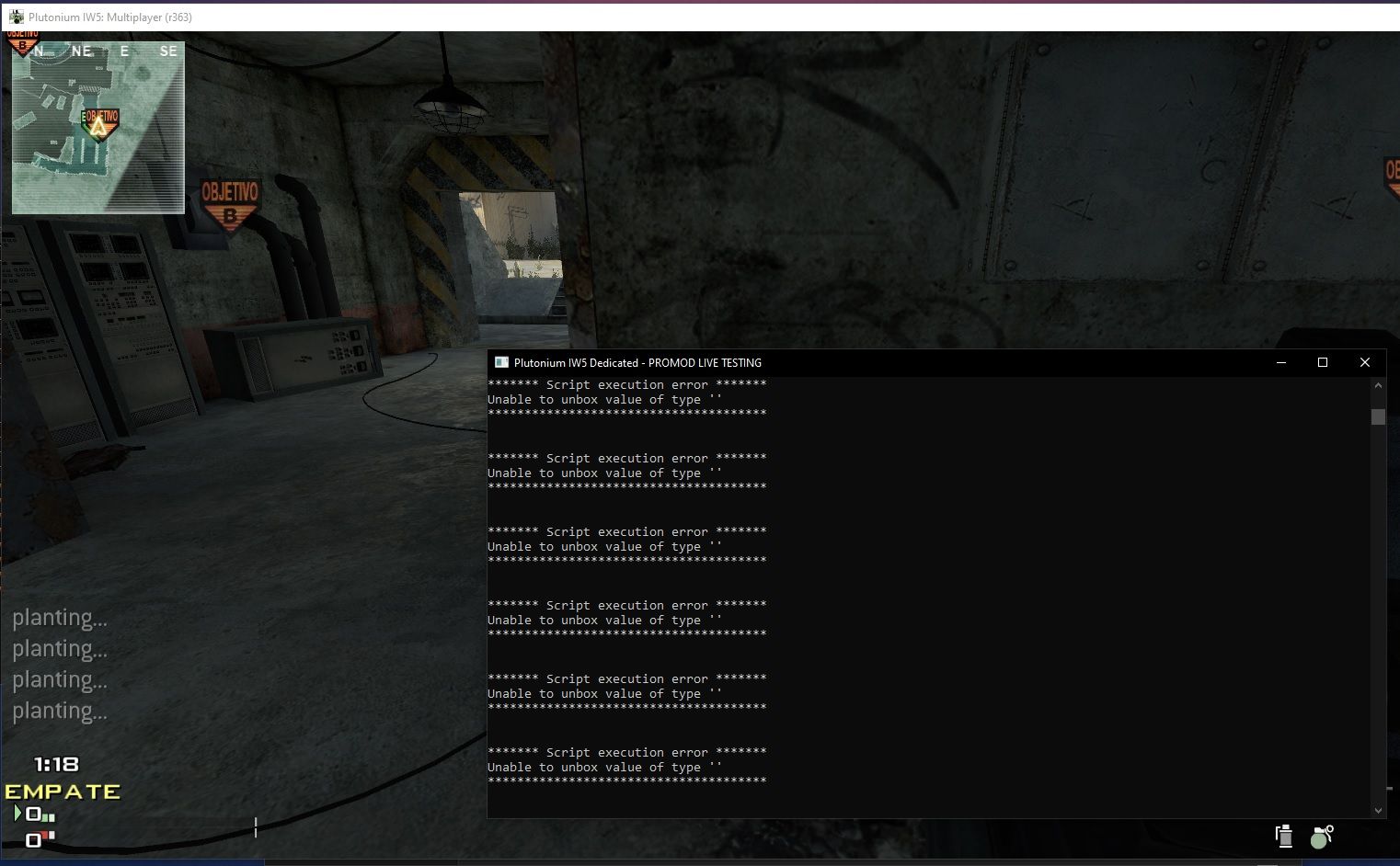Click the flash grenade equipment icon

(x=1284, y=836)
